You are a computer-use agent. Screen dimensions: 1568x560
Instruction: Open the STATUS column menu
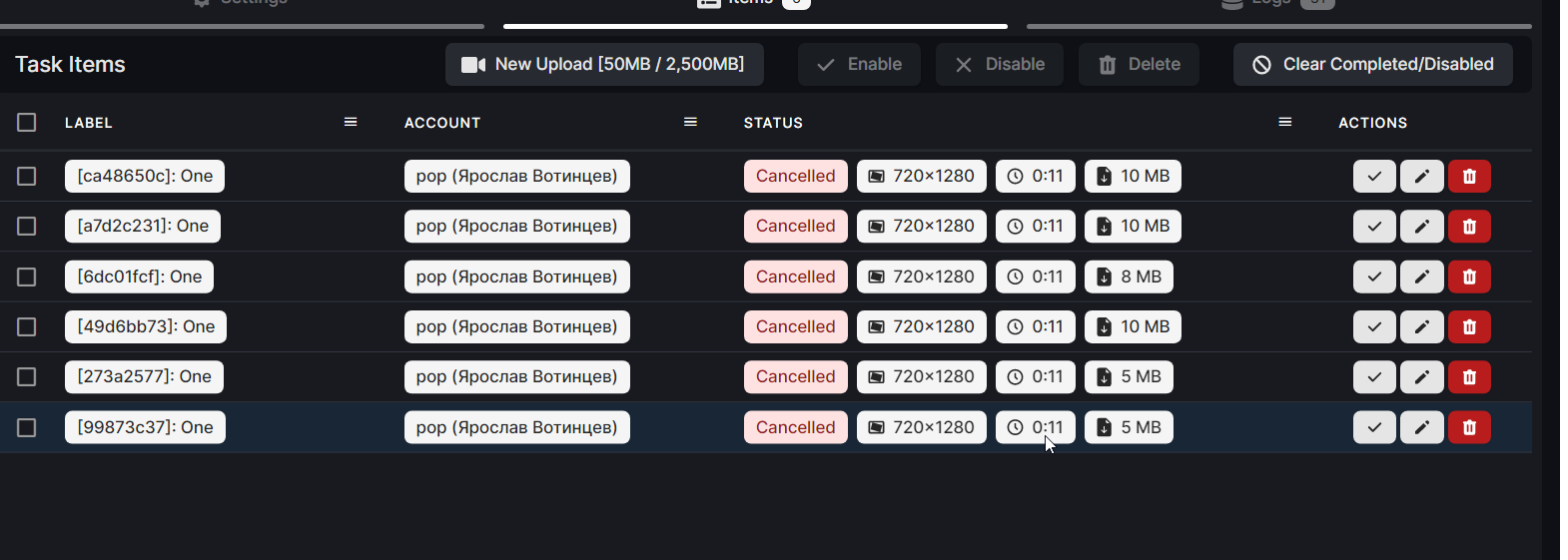click(1285, 122)
